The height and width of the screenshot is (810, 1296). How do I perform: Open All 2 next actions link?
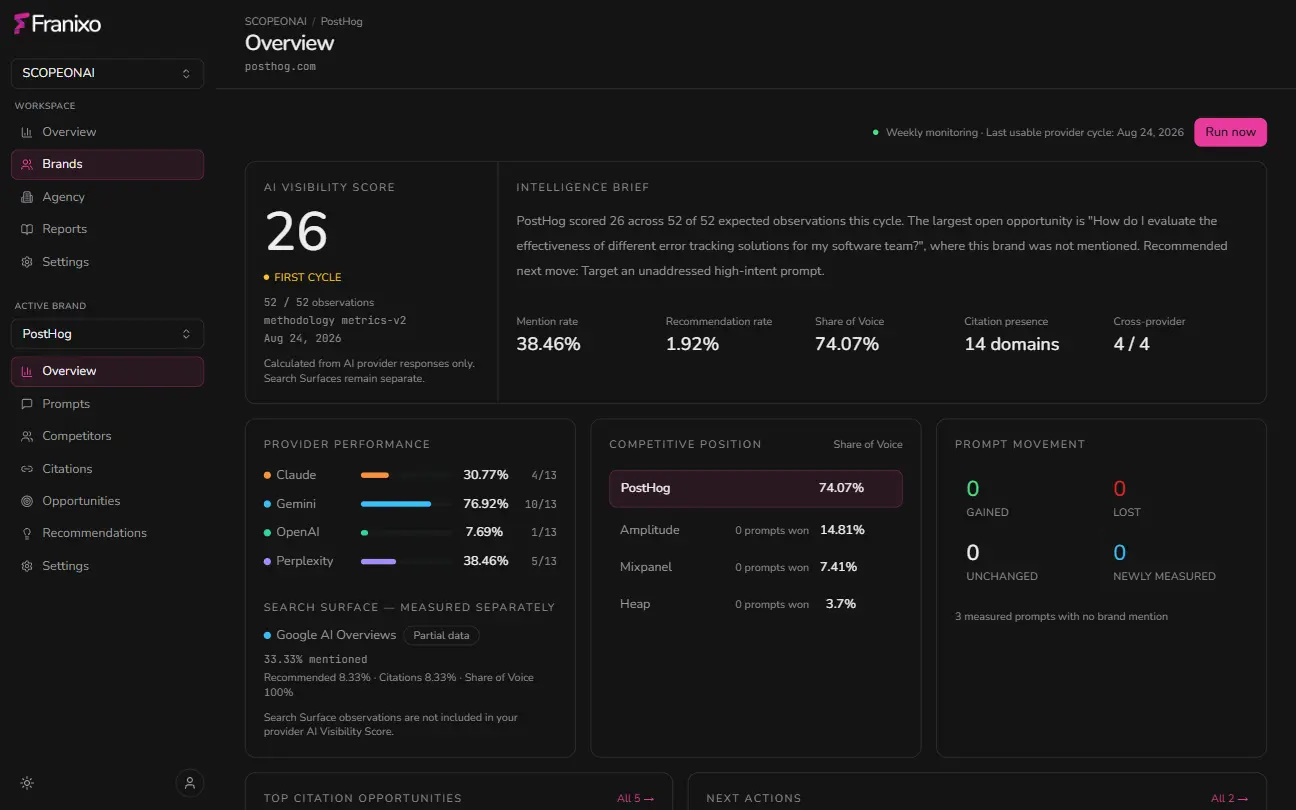click(1229, 799)
